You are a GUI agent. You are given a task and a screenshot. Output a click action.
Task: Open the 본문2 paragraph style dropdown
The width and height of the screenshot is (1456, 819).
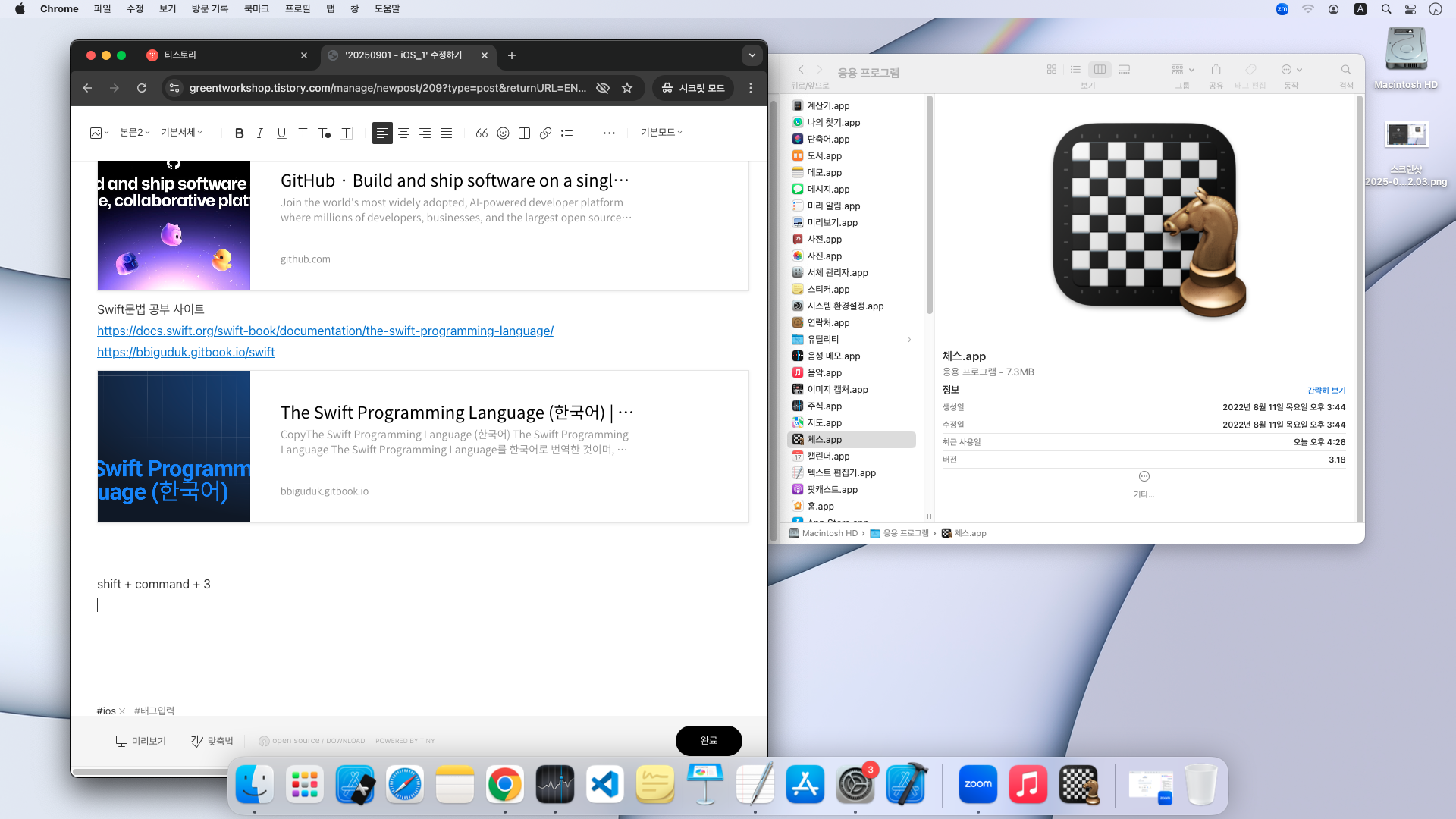click(x=134, y=133)
